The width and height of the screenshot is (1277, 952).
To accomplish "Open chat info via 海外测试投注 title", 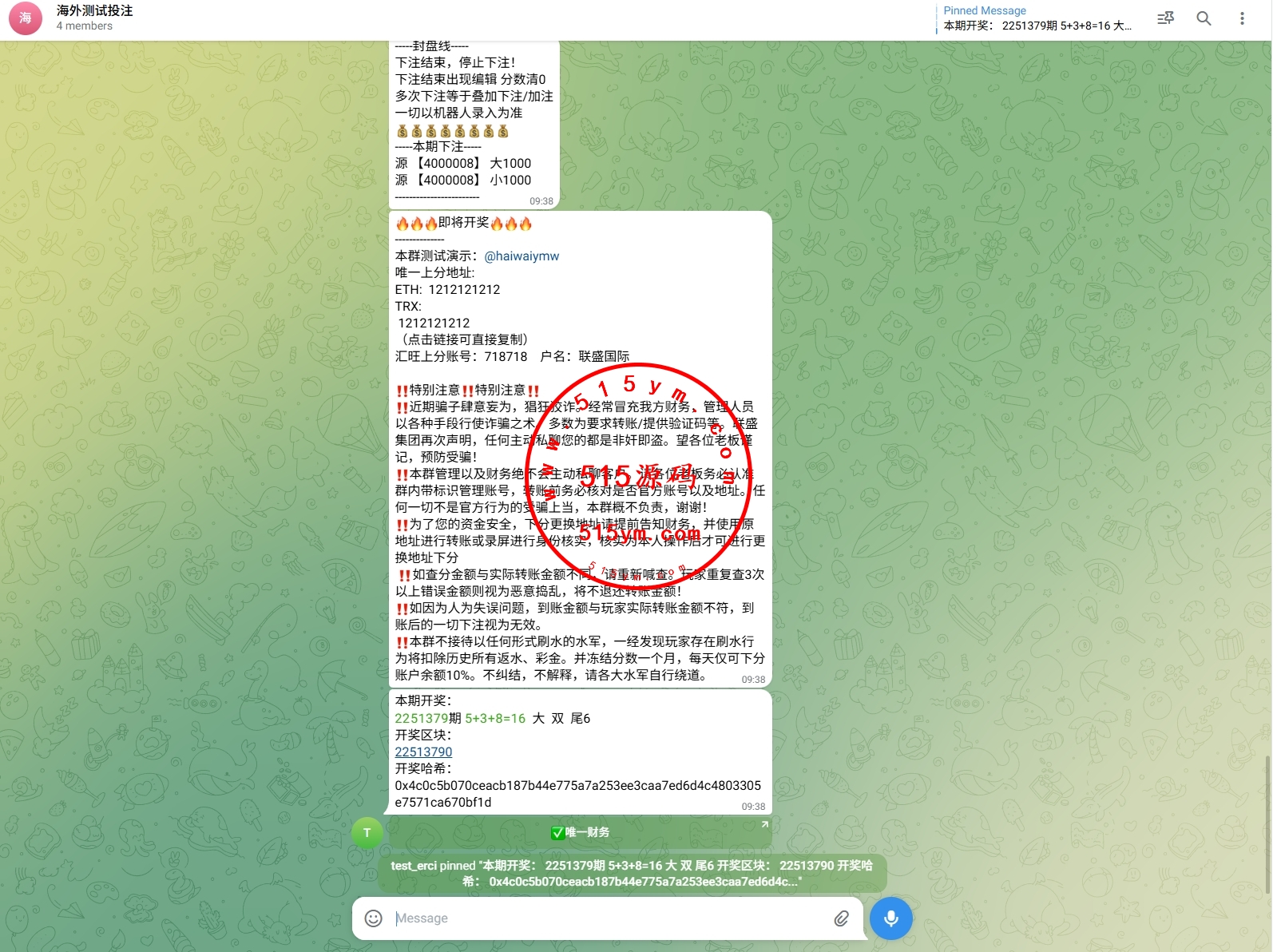I will pyautogui.click(x=95, y=11).
